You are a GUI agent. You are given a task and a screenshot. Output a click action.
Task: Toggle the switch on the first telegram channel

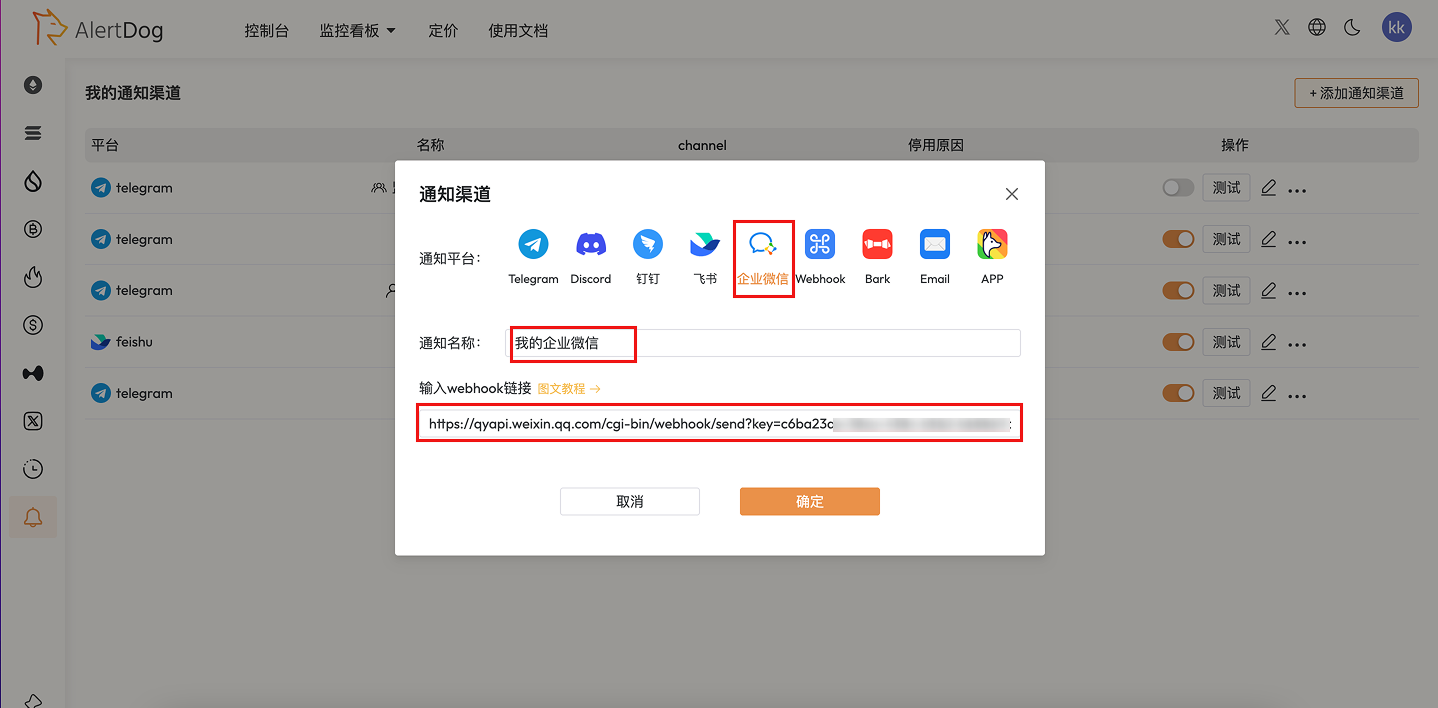1177,187
